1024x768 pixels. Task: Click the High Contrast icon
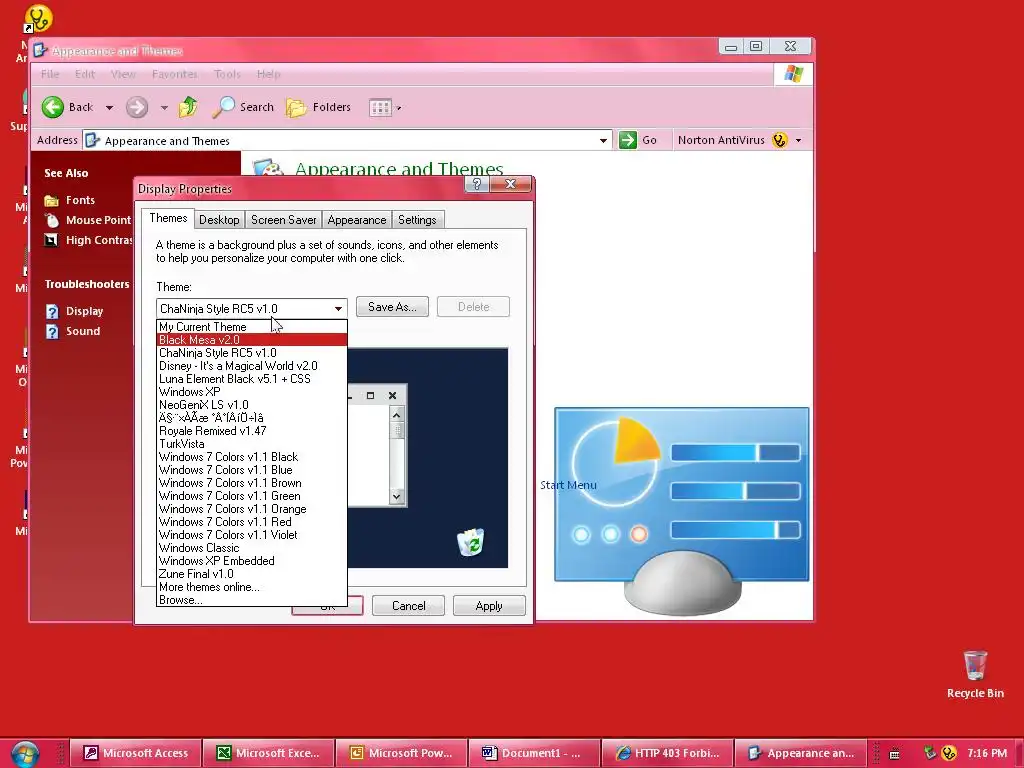(x=52, y=240)
